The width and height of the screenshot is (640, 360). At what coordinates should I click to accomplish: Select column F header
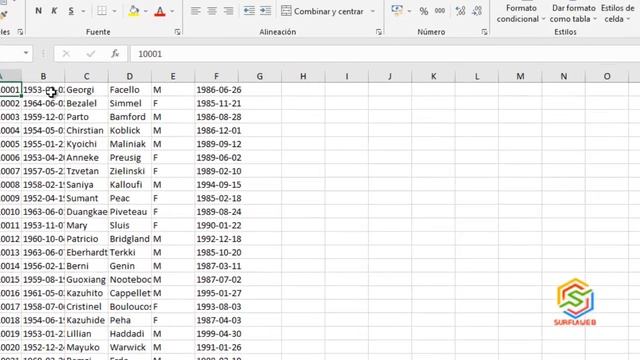point(216,76)
